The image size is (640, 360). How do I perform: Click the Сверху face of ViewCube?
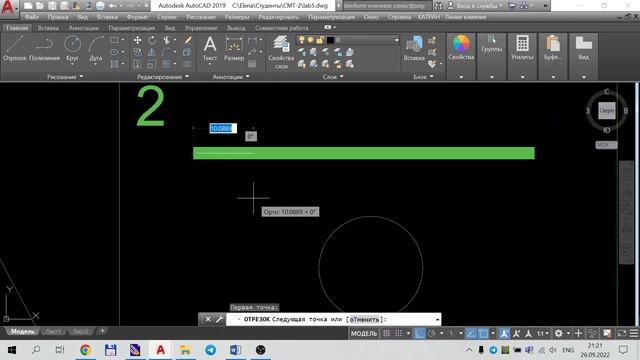point(607,111)
